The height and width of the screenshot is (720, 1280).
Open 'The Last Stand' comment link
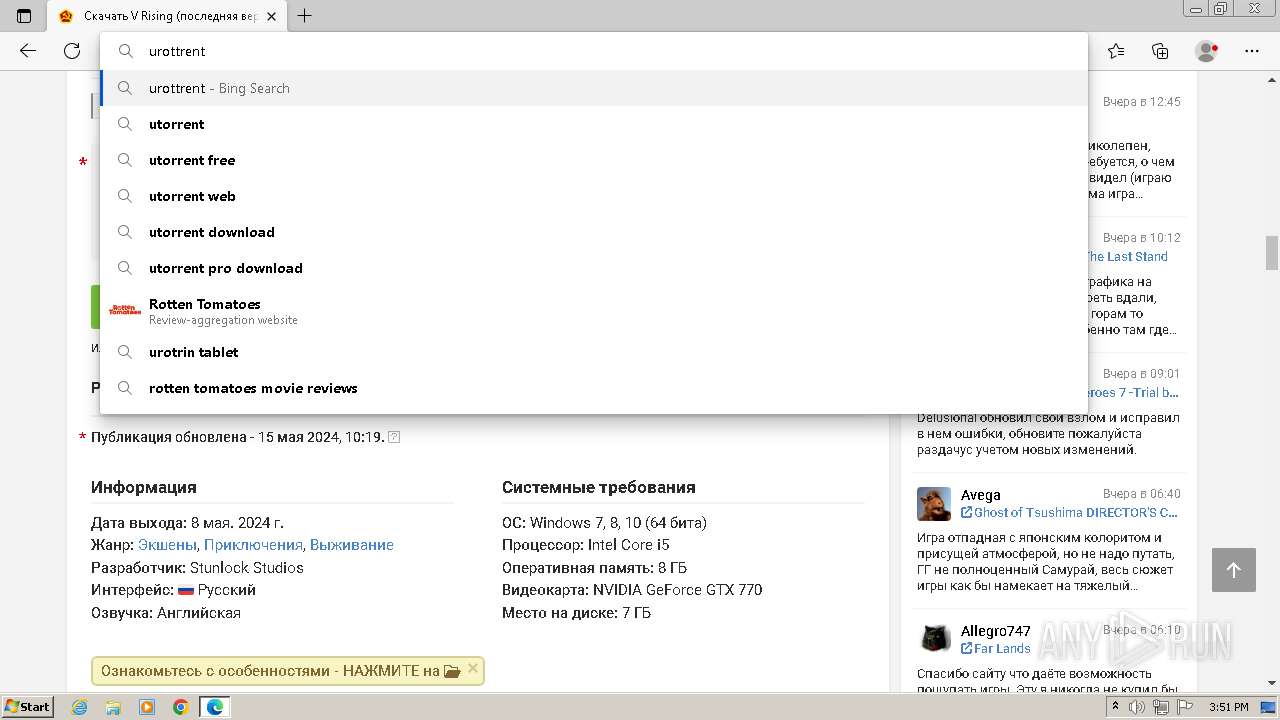1126,256
